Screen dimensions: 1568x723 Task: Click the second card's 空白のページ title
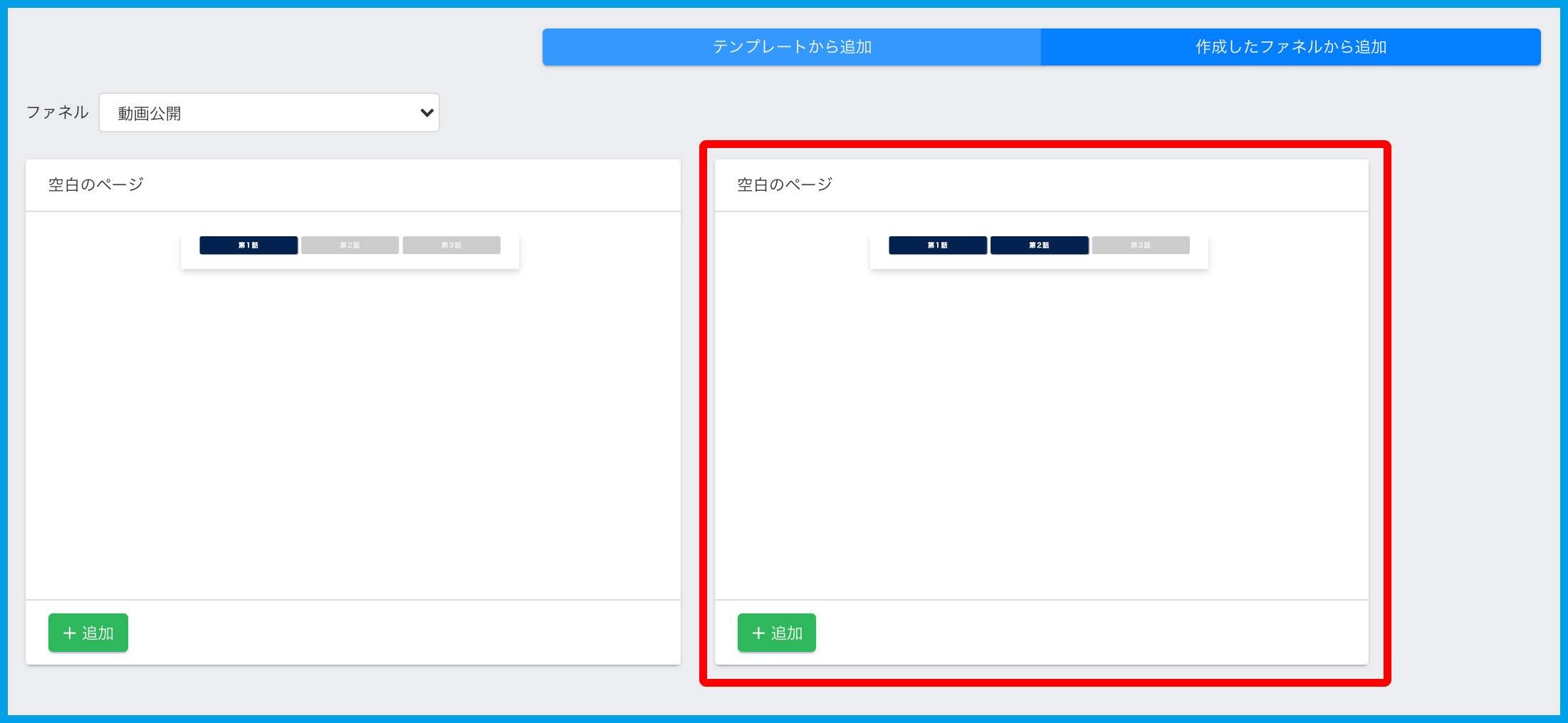(x=785, y=185)
